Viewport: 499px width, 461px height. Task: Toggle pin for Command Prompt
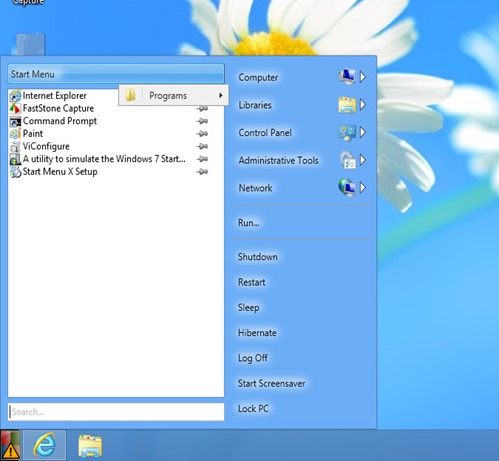click(203, 121)
